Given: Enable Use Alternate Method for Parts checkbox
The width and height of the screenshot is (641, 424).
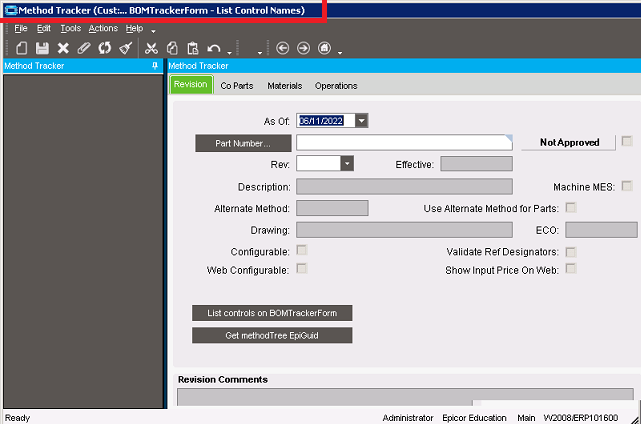Looking at the screenshot, I should click(571, 207).
